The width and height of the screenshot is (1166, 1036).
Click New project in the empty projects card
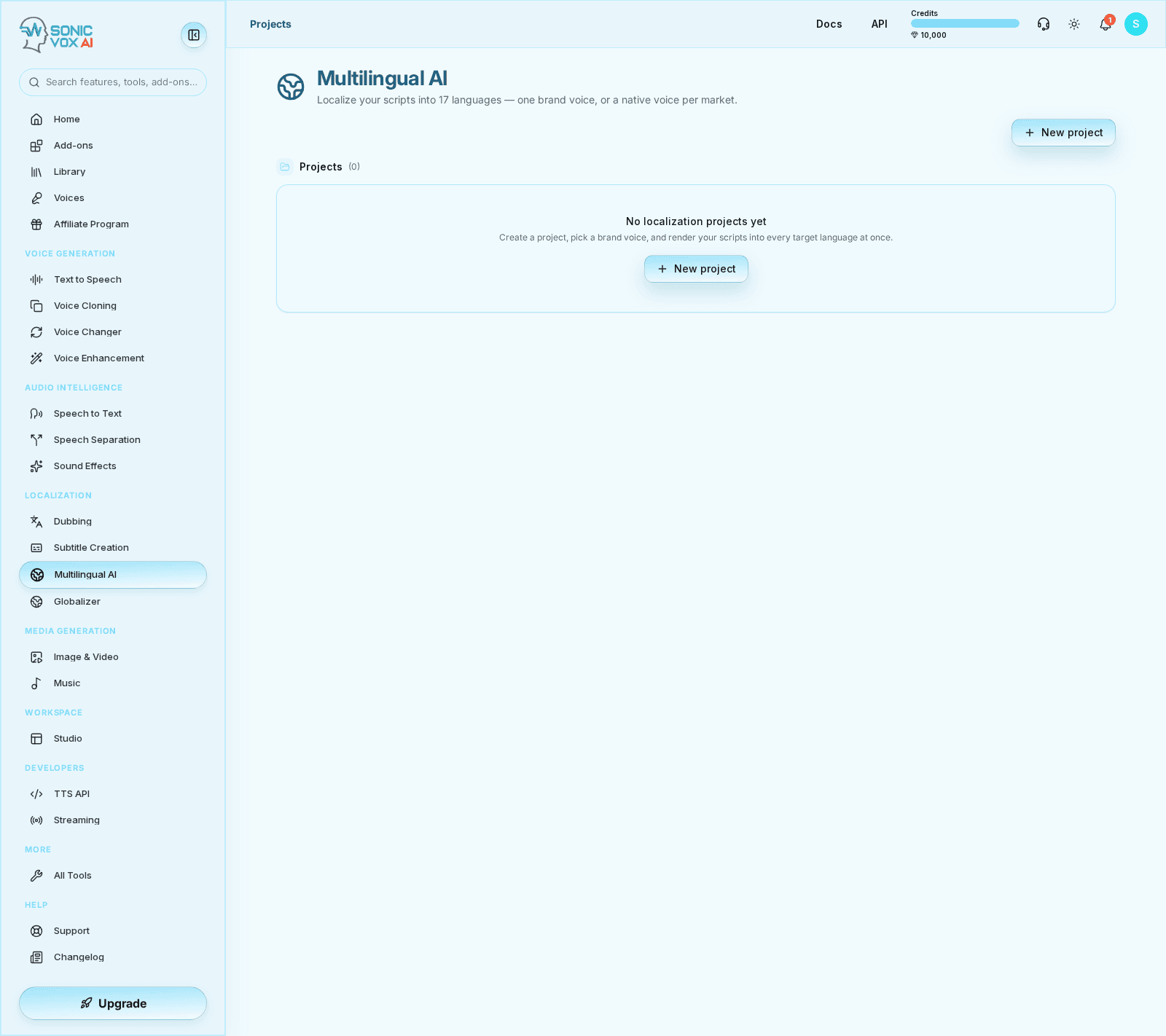[x=696, y=269]
